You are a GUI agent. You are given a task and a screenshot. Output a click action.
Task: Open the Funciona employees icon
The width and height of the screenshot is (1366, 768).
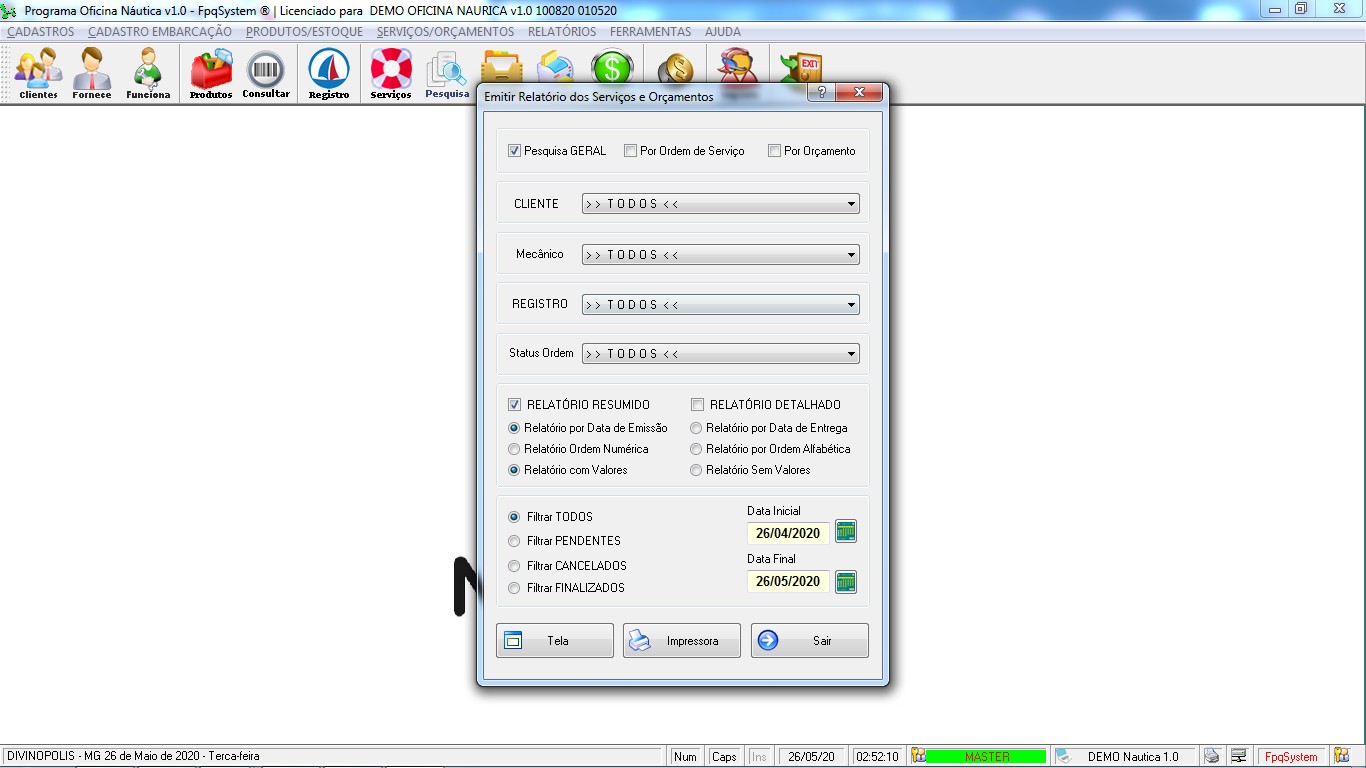[x=148, y=74]
